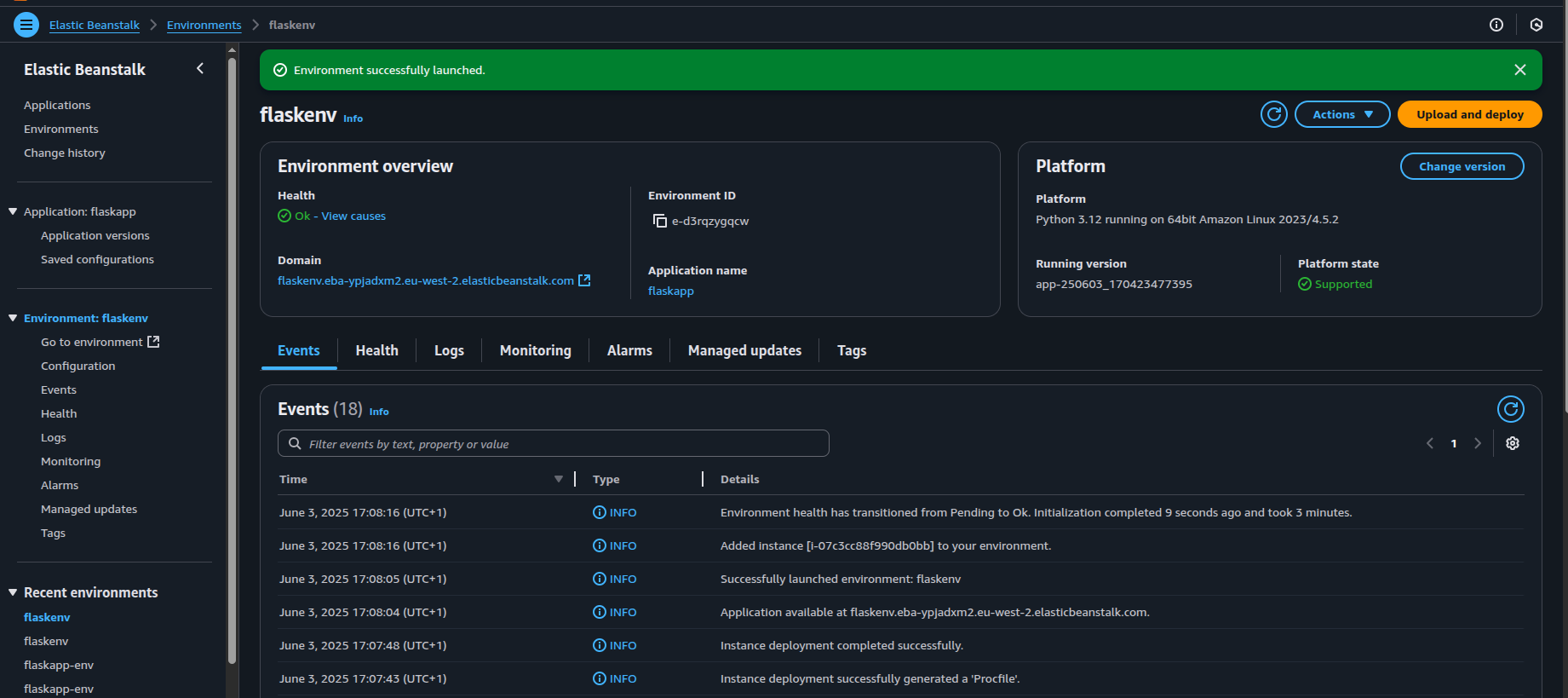This screenshot has height=698, width=1568.
Task: Focus the Filter events search field
Action: click(554, 443)
